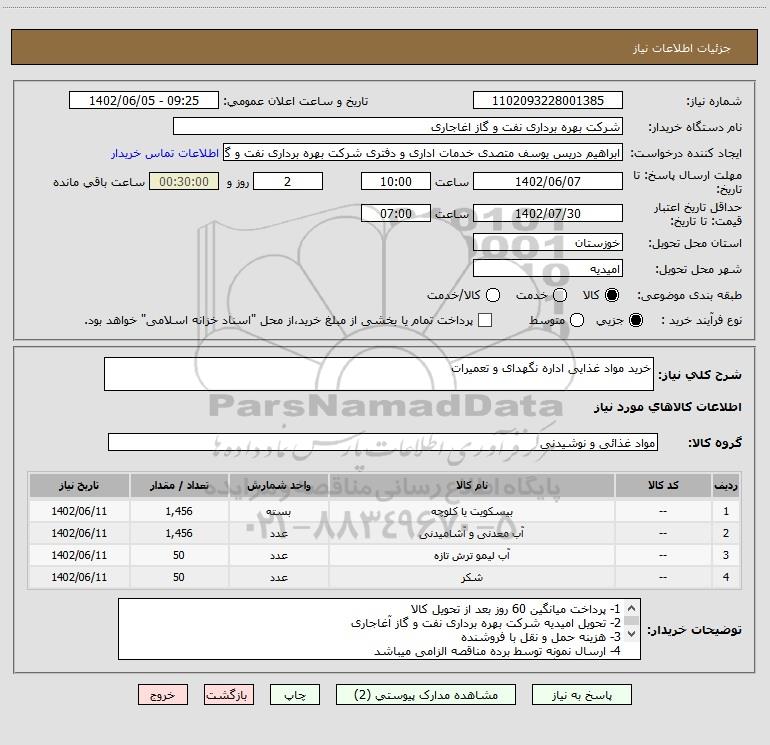770x745 pixels.
Task: Click the نام دستگاه خریدار field
Action: tap(398, 127)
